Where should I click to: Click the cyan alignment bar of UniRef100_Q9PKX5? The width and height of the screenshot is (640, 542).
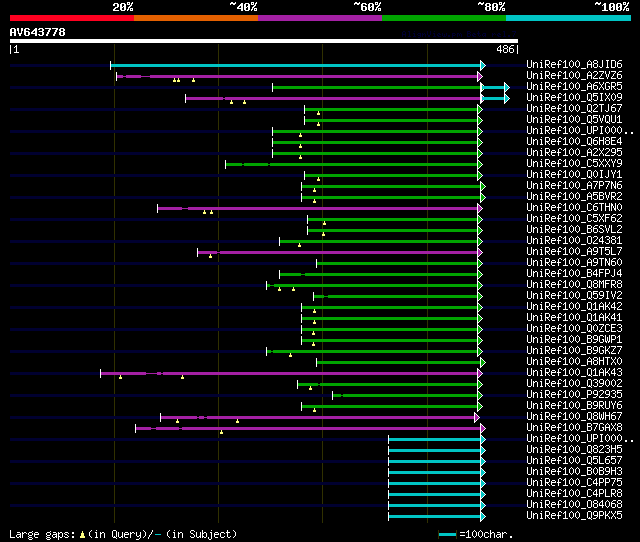435,517
